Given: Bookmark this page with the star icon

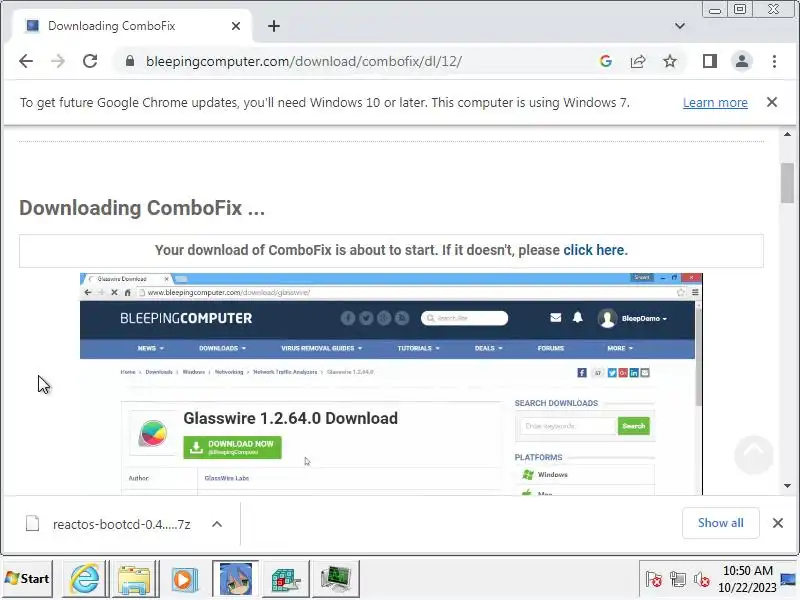Looking at the screenshot, I should click(x=670, y=61).
